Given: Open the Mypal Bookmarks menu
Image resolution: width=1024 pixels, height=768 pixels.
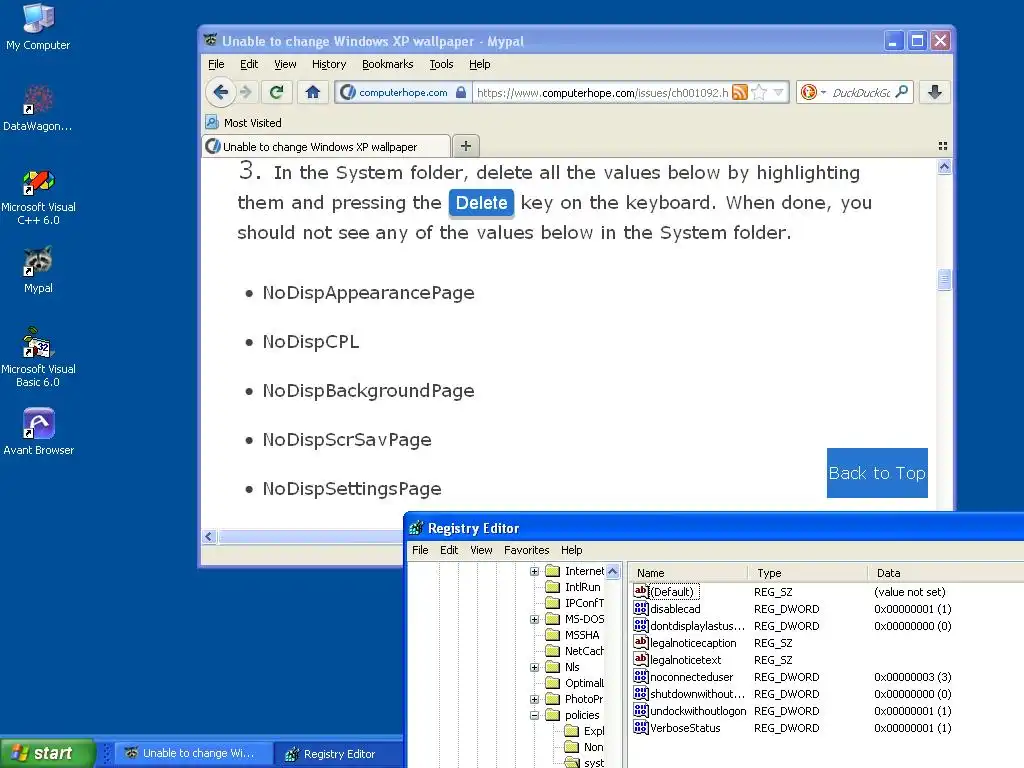Looking at the screenshot, I should [388, 64].
